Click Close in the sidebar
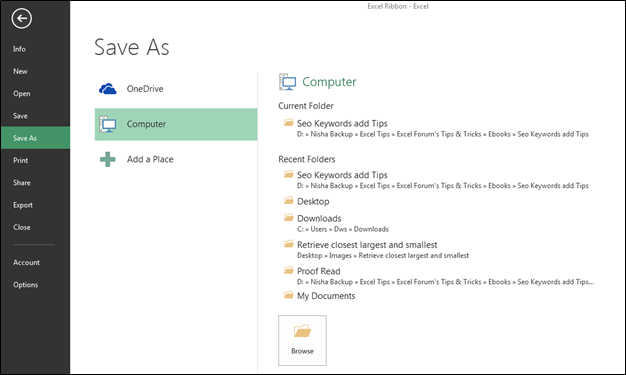The image size is (626, 375). pyautogui.click(x=35, y=227)
